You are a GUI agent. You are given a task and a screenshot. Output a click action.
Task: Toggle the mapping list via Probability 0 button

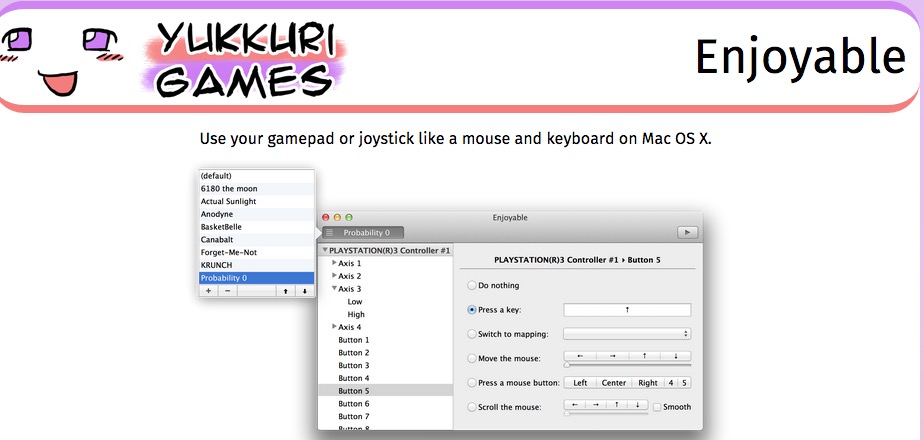363,233
